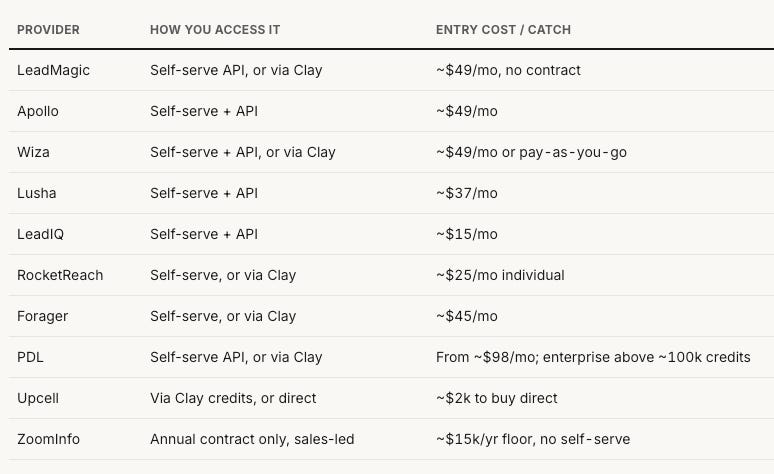Screen dimensions: 774x474
Task: Select the ~$15k/yr floor, no self-serve cell
Action: [533, 439]
